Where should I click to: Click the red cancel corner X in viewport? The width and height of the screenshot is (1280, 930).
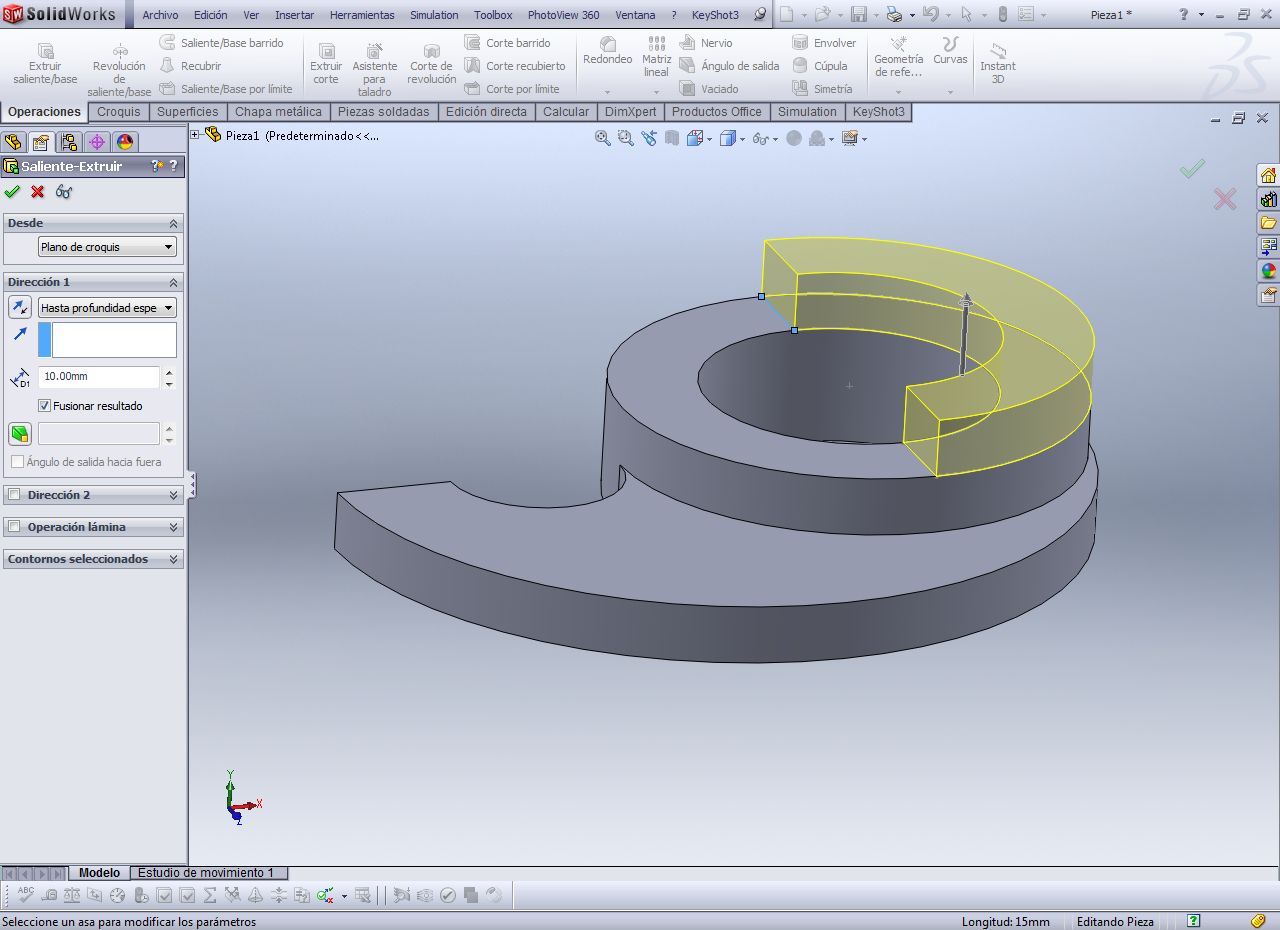point(1225,198)
